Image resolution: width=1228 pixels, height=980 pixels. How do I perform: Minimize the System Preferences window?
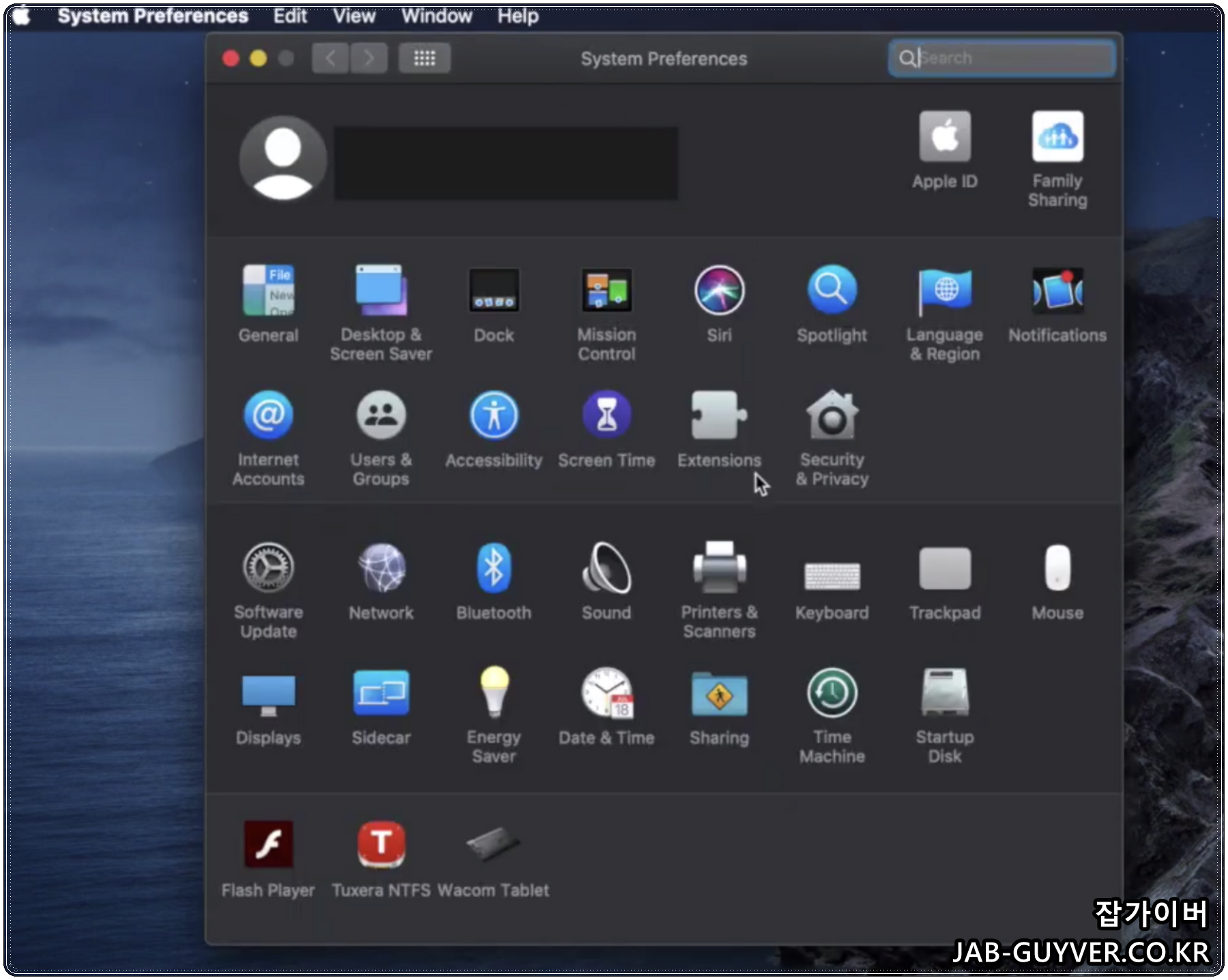click(x=259, y=59)
